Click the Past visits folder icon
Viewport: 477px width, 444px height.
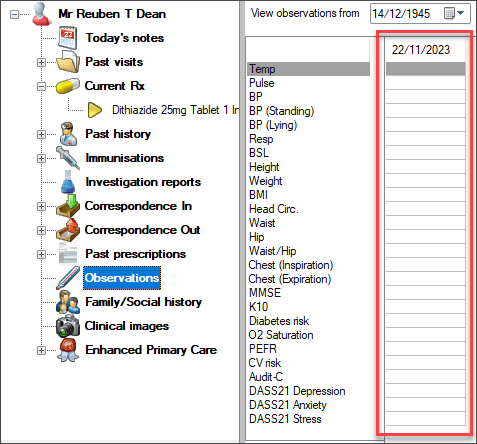tap(68, 62)
